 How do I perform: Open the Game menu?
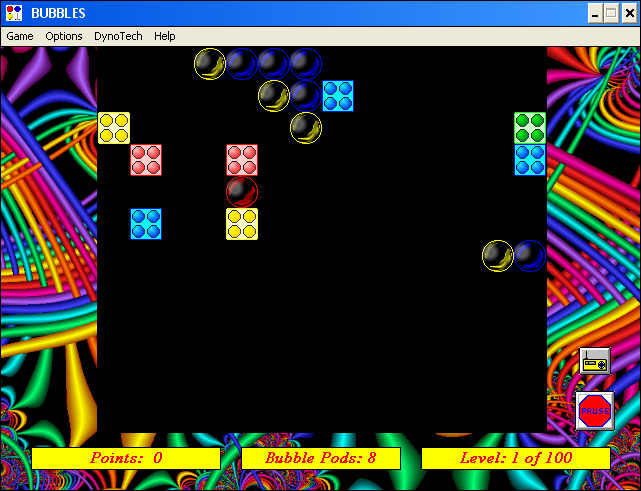[x=20, y=36]
